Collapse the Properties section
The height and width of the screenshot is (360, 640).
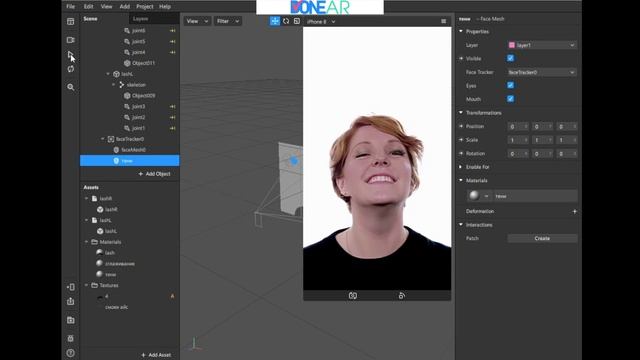click(x=461, y=31)
